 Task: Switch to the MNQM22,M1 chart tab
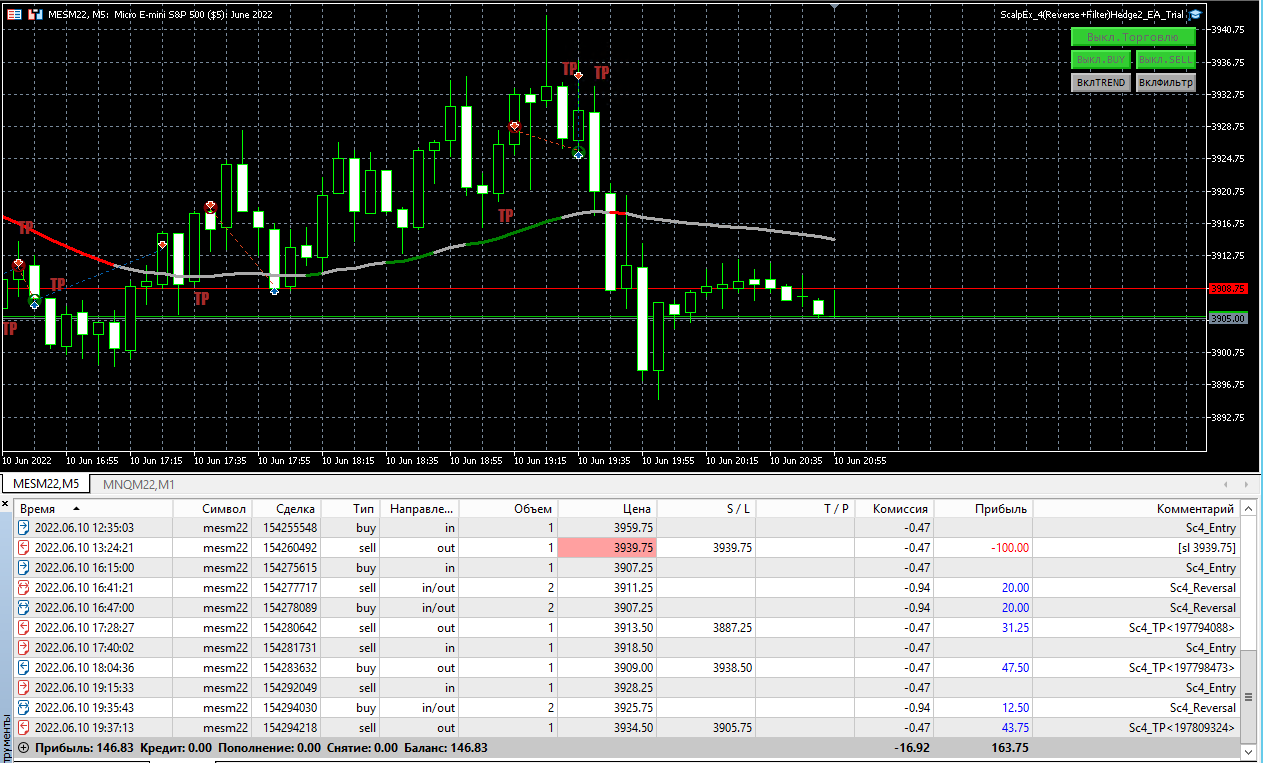click(x=139, y=484)
